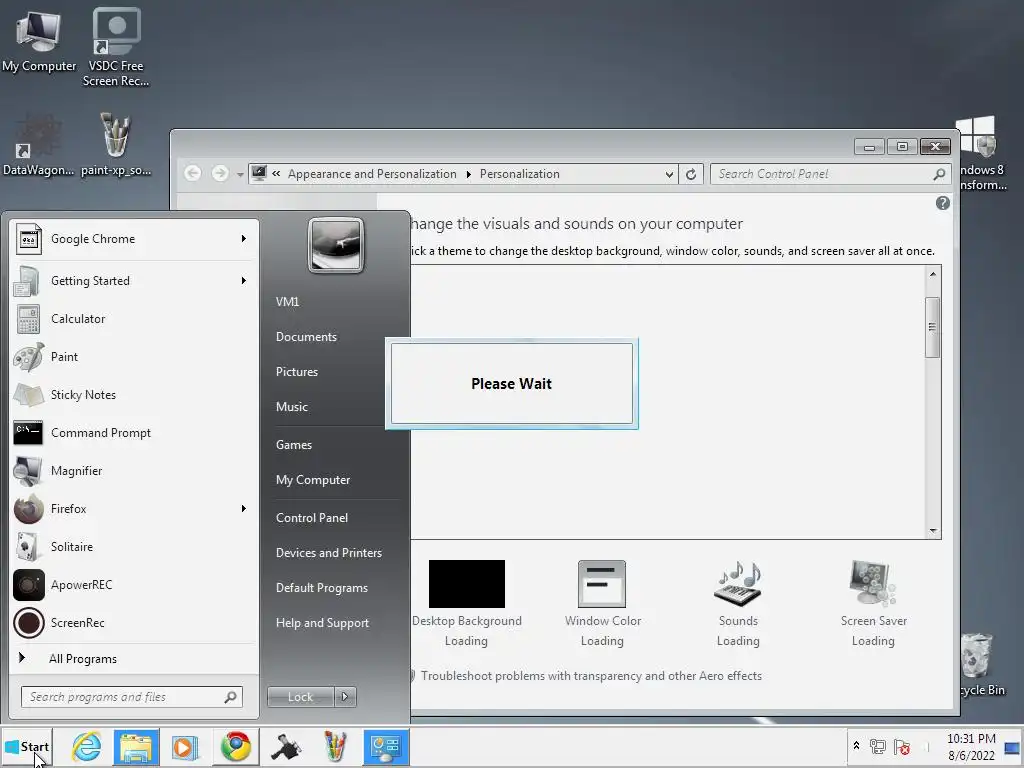Viewport: 1024px width, 768px height.
Task: Click the Solitaire card icon
Action: [29, 546]
